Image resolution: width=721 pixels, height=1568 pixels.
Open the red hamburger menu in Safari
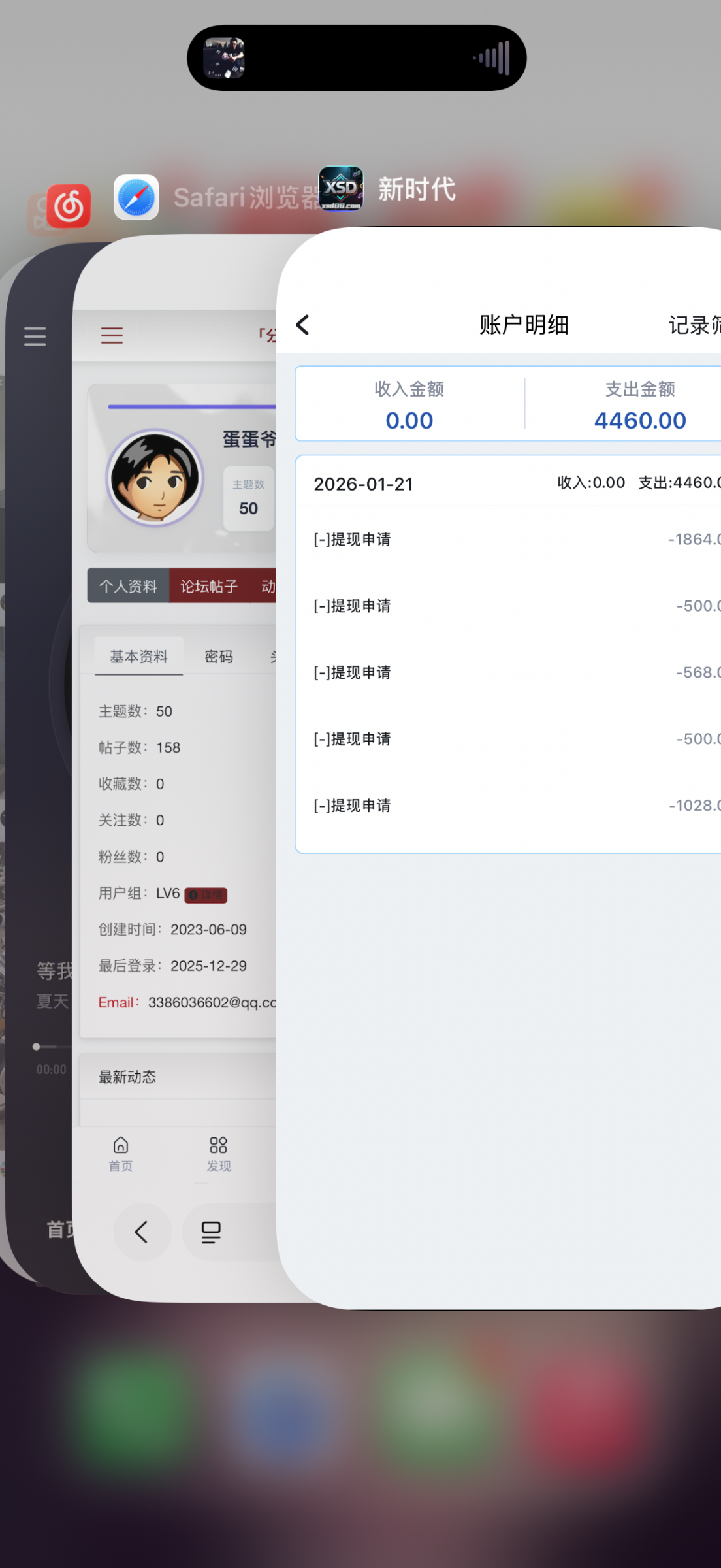[112, 335]
